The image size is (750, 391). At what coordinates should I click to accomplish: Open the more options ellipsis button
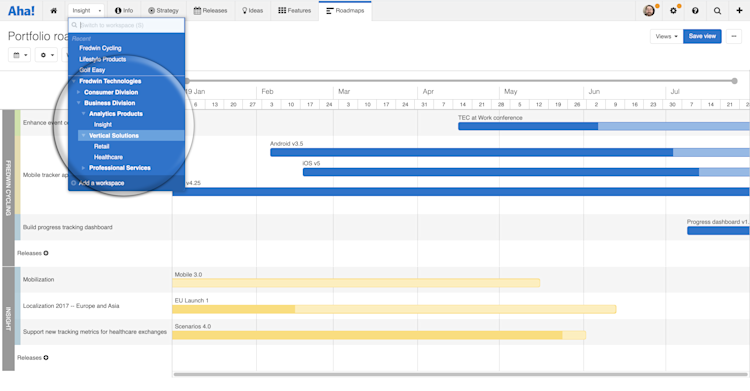[734, 36]
